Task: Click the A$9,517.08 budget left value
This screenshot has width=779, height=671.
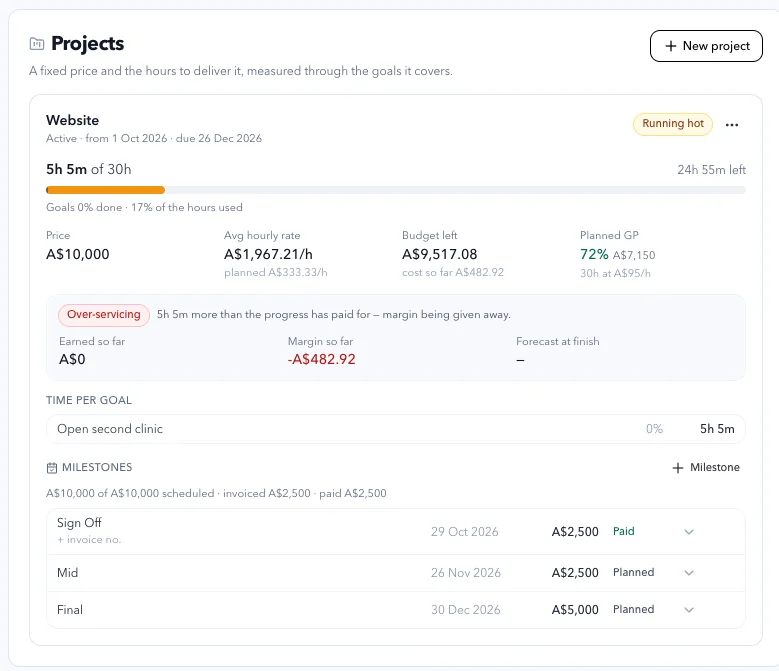Action: [439, 254]
